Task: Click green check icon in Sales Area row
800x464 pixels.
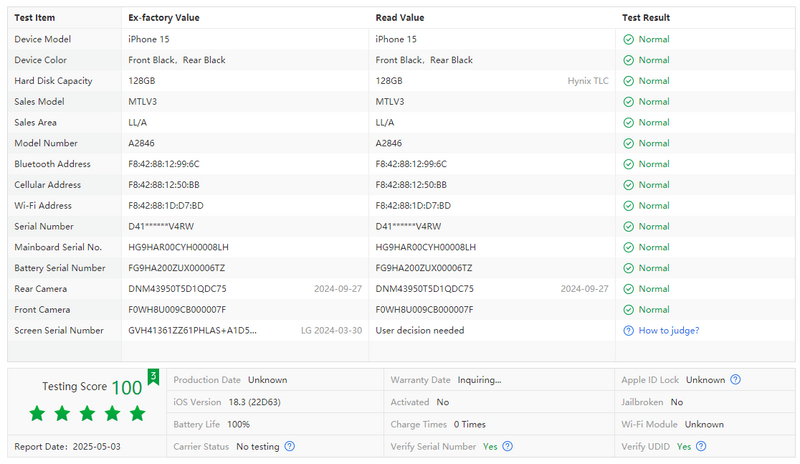Action: click(x=629, y=123)
